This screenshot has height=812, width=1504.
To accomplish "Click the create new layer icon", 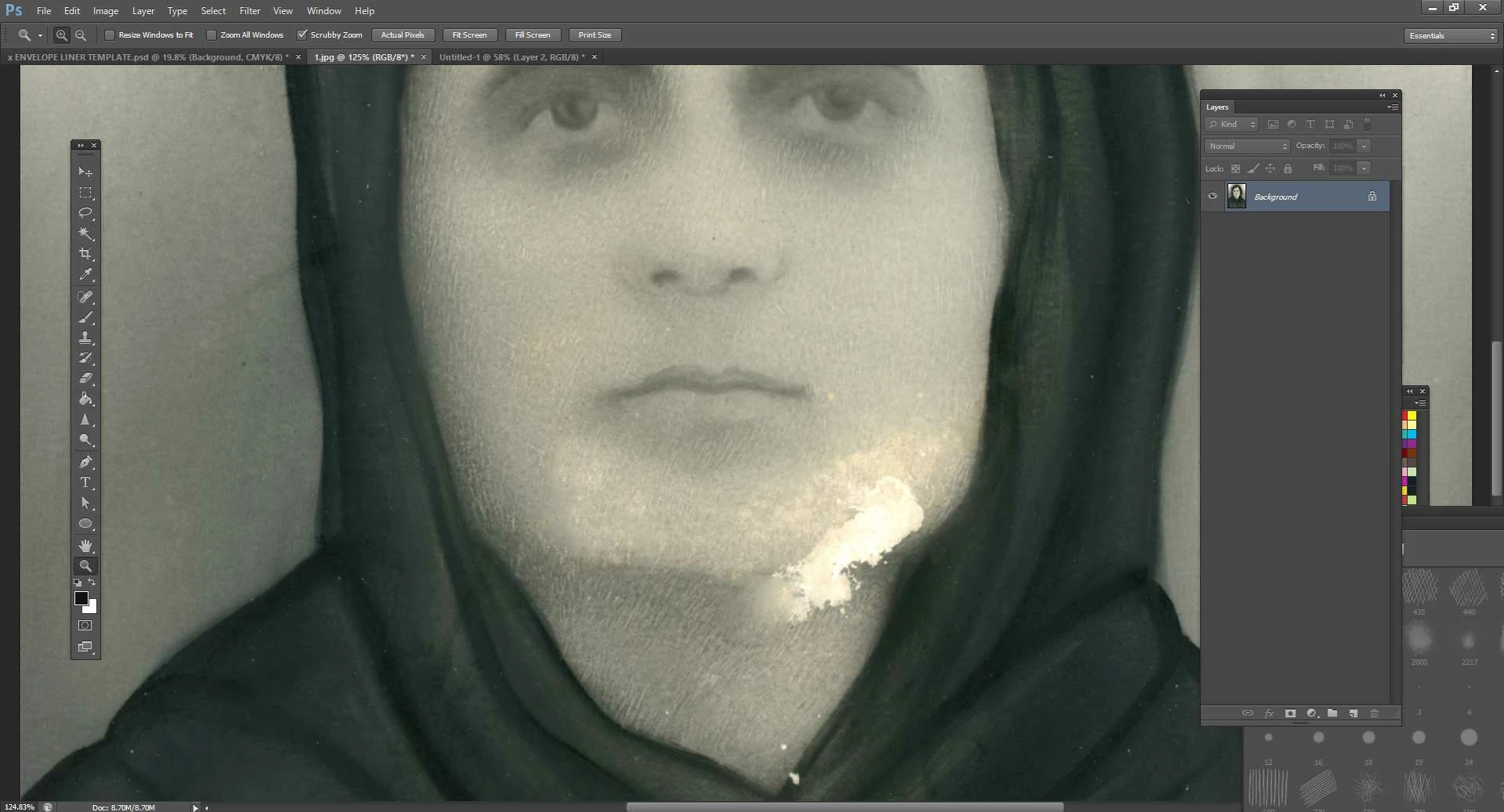I will pos(1353,713).
